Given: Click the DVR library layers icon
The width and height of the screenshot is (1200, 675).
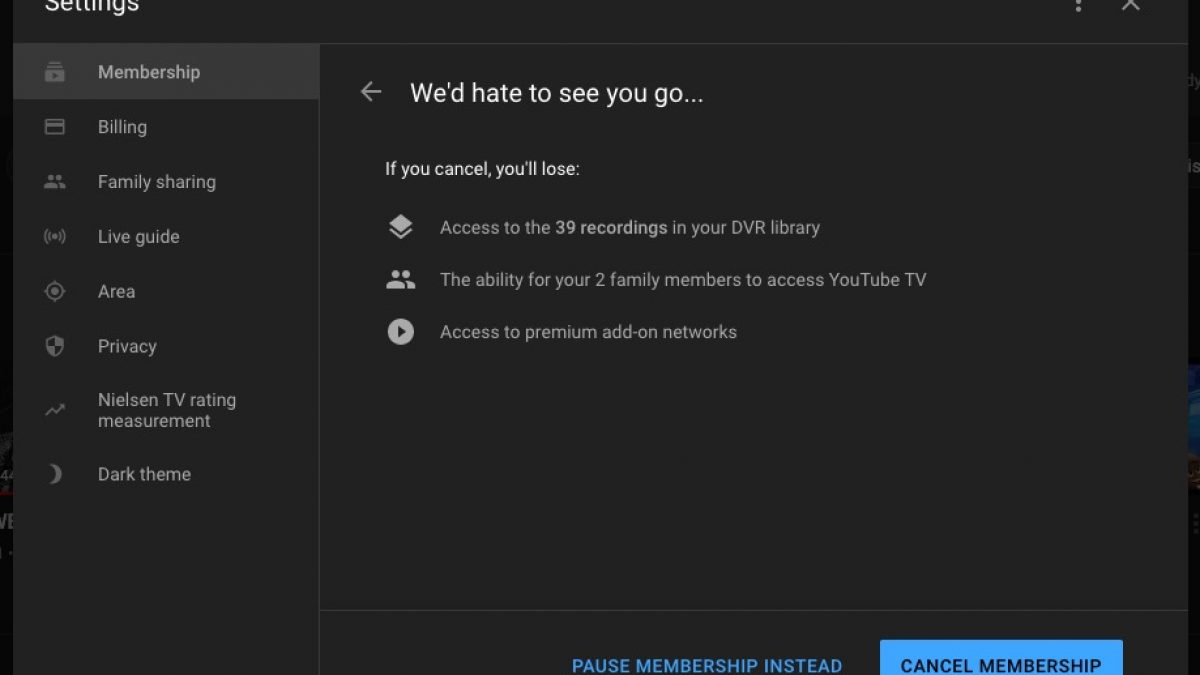Looking at the screenshot, I should (x=400, y=227).
